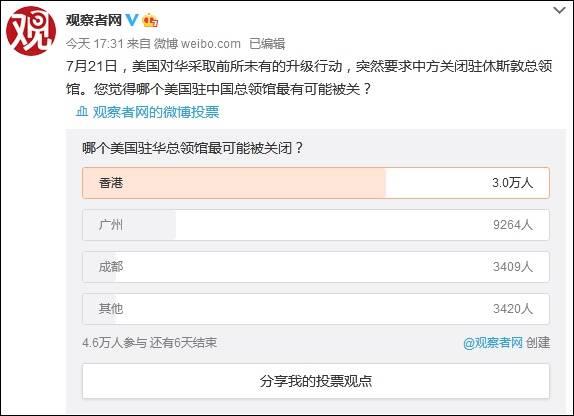
Task: Click the 3.0万人 vote count on 香港
Action: click(512, 182)
